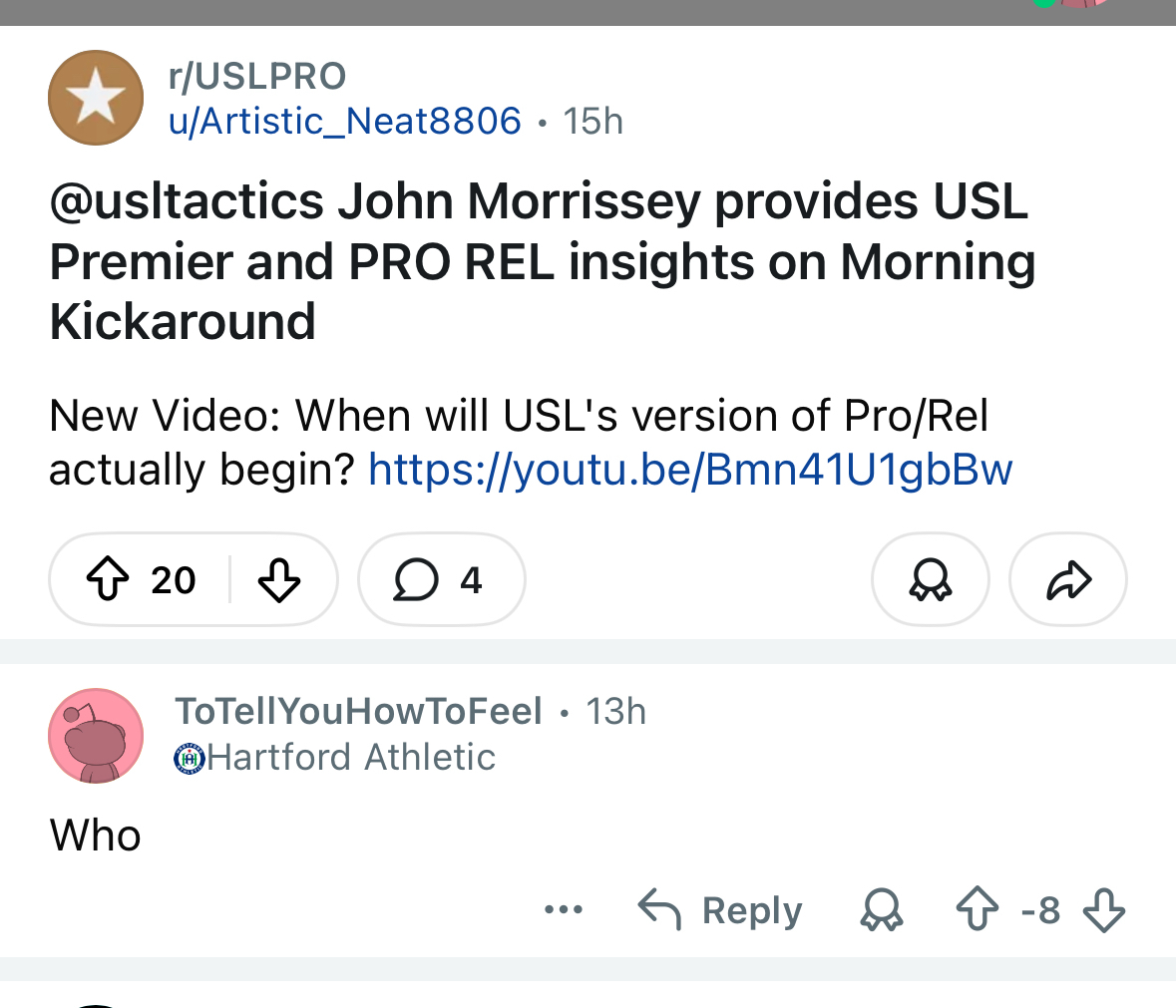Upvote the "Who" comment
The width and height of the screenshot is (1176, 1008).
[977, 910]
